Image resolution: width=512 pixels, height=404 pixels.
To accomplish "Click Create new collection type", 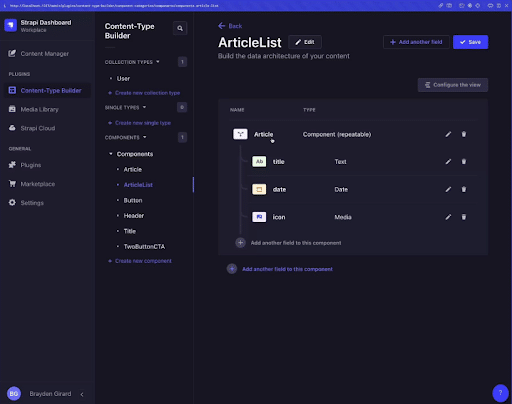I will click(144, 93).
